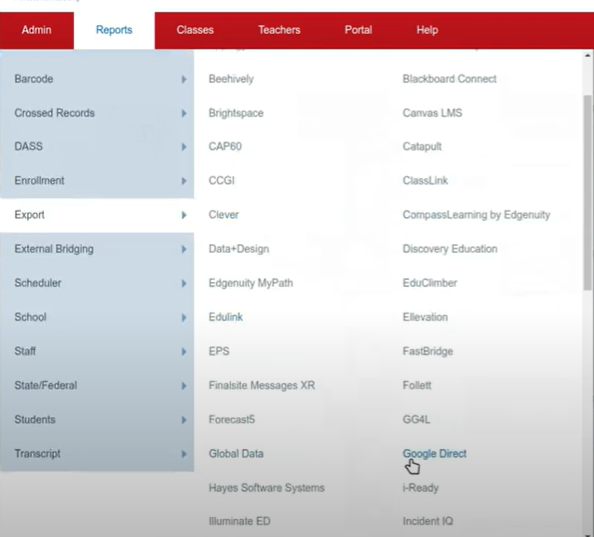The width and height of the screenshot is (594, 537).
Task: Choose Students menu item
Action: (x=97, y=419)
